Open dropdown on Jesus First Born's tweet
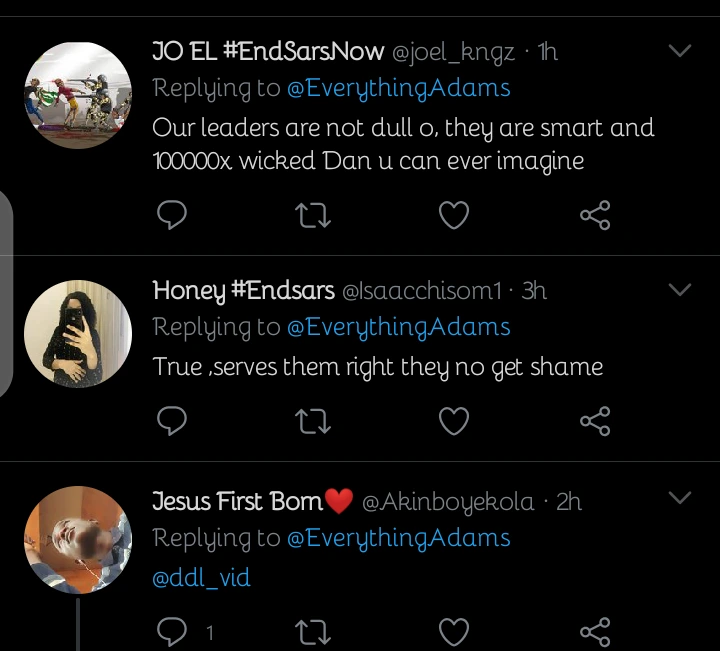Screen dimensions: 720x651 point(679,498)
